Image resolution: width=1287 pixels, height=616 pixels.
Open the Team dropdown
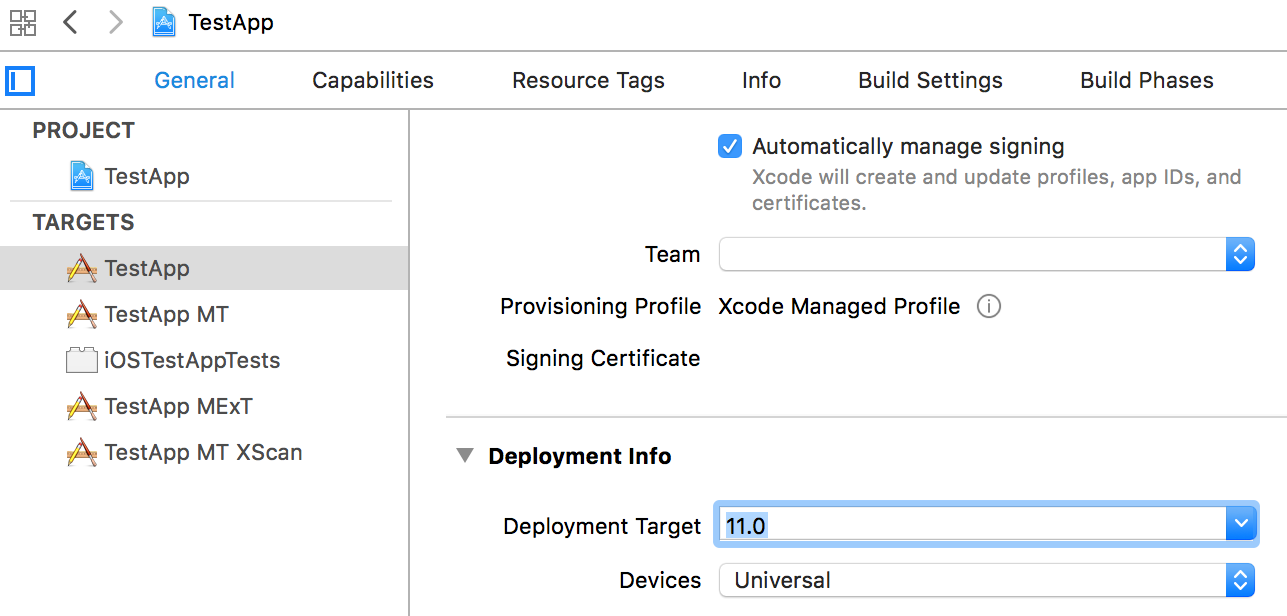click(x=986, y=255)
